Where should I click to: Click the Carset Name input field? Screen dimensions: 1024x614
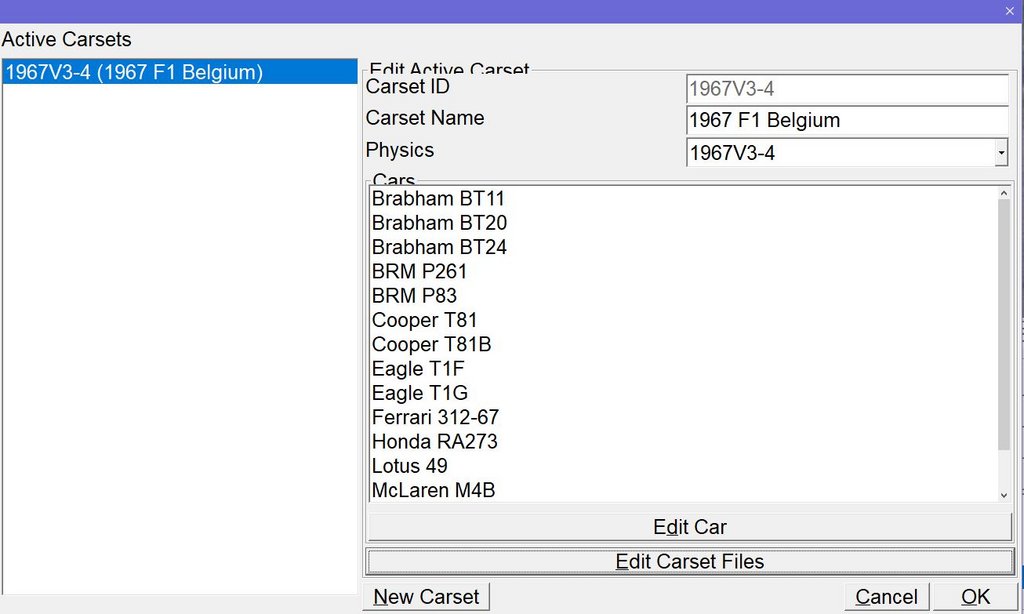point(847,120)
